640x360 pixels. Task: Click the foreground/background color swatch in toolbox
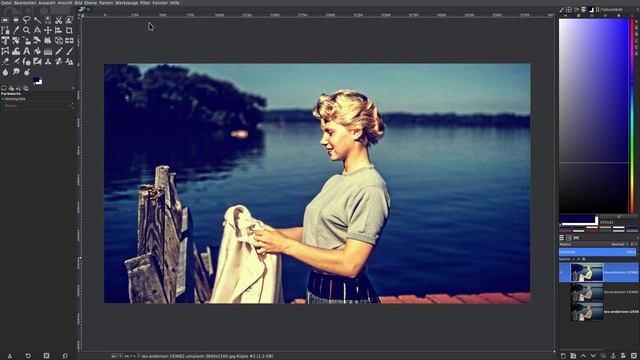(x=38, y=81)
